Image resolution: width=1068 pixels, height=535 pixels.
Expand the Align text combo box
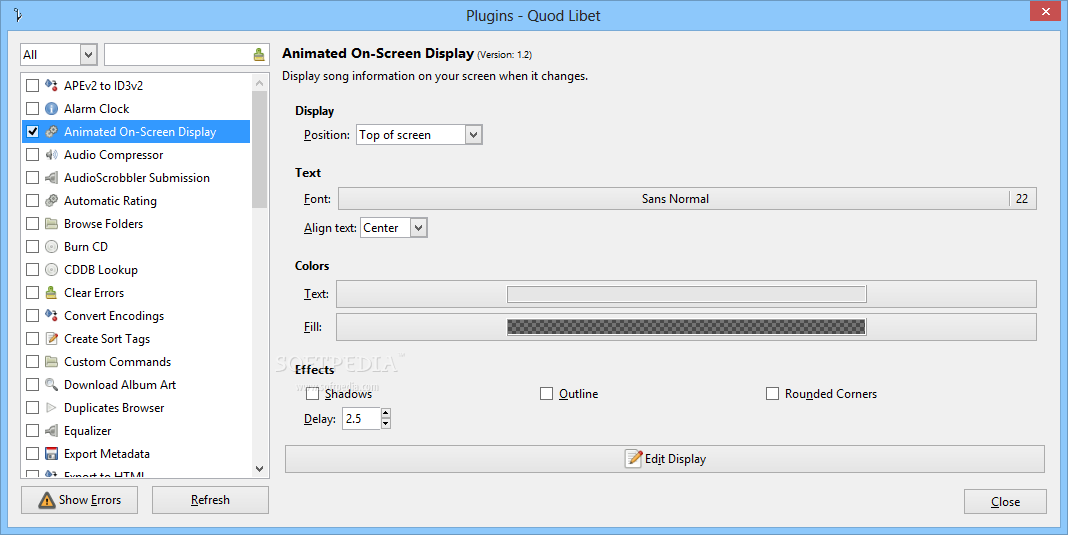(394, 228)
